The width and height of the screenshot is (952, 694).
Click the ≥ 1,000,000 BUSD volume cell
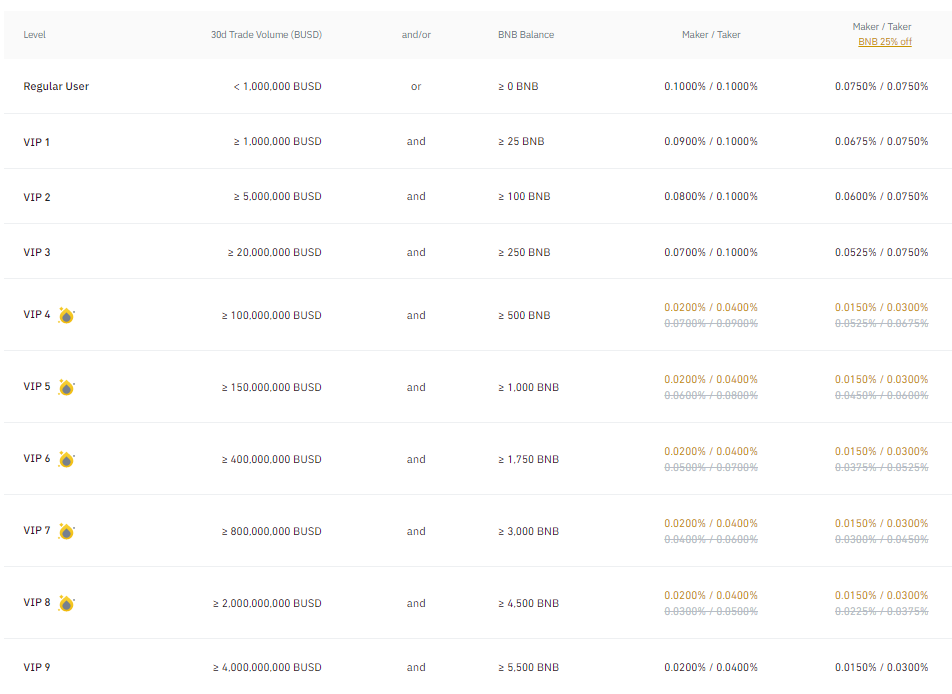point(277,141)
